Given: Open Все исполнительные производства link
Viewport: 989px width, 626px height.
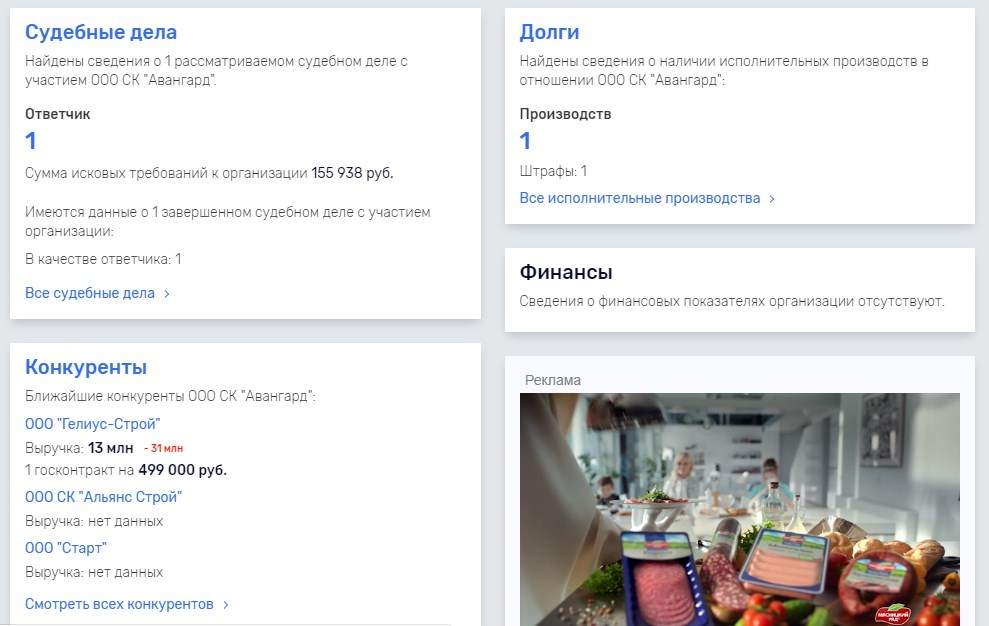Looking at the screenshot, I should 640,198.
